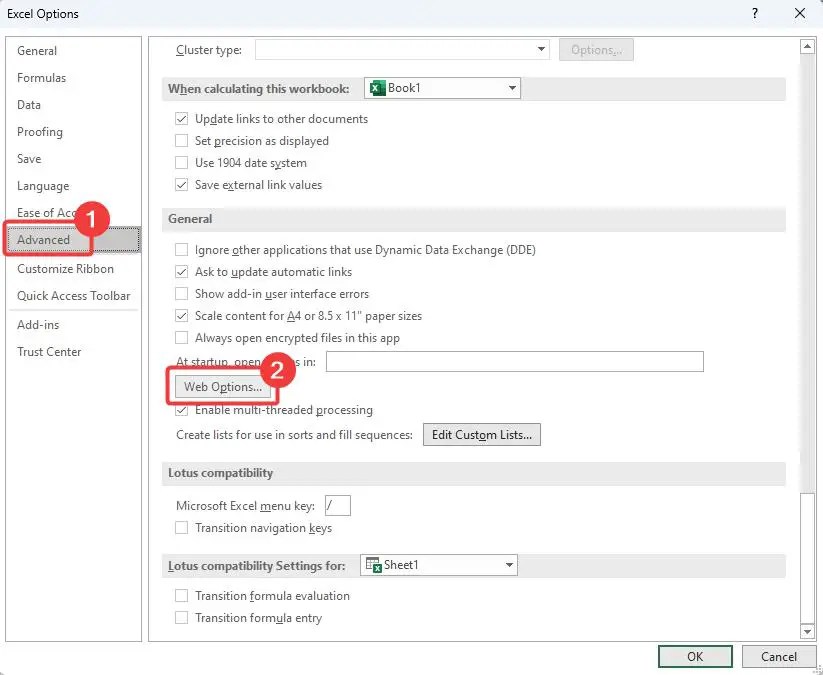Click 'When calculating this workbook' label
Image resolution: width=823 pixels, height=675 pixels.
tap(258, 89)
